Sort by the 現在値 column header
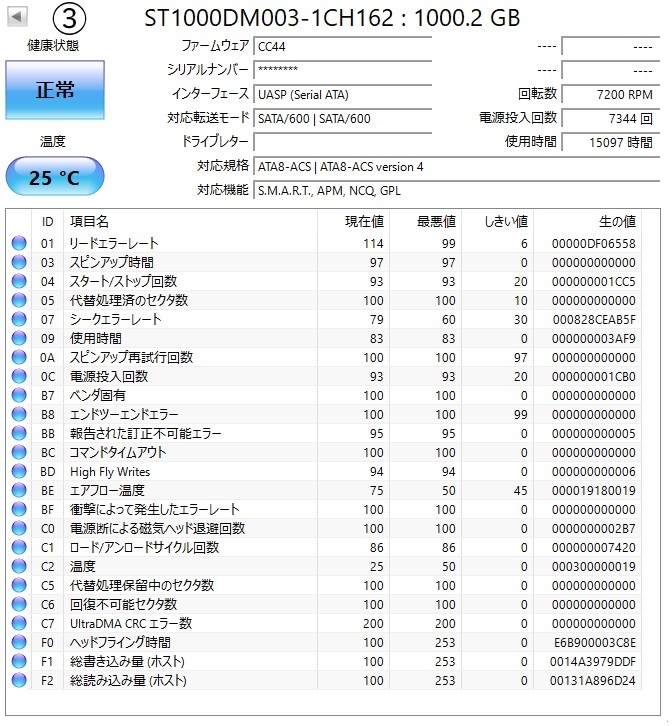The height and width of the screenshot is (726, 672). click(x=354, y=222)
